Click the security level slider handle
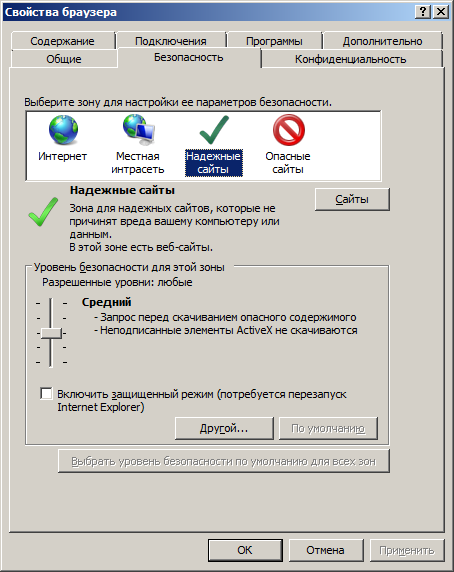The width and height of the screenshot is (454, 572). coord(51,333)
